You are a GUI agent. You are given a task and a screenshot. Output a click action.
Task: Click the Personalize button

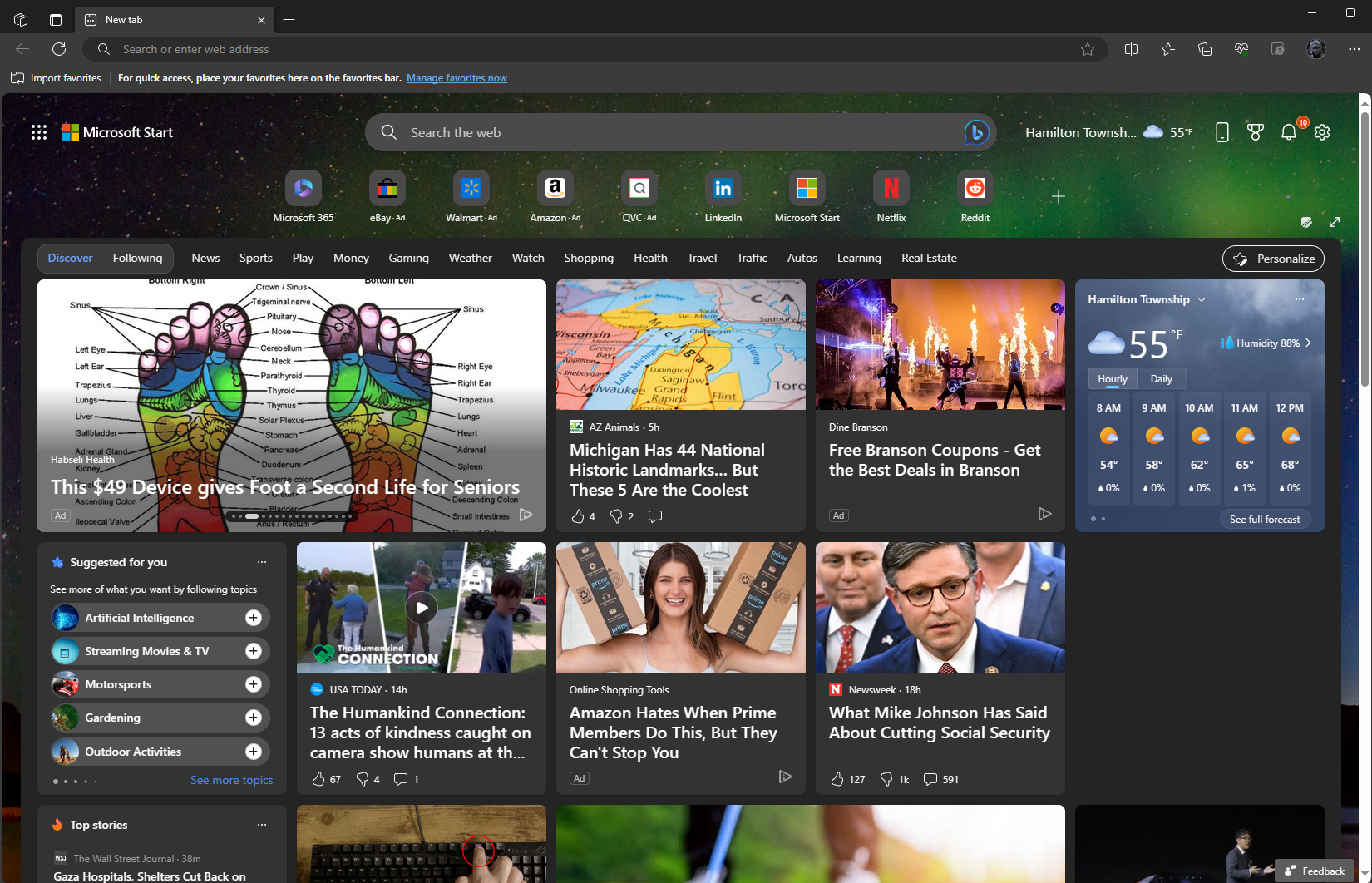point(1273,259)
